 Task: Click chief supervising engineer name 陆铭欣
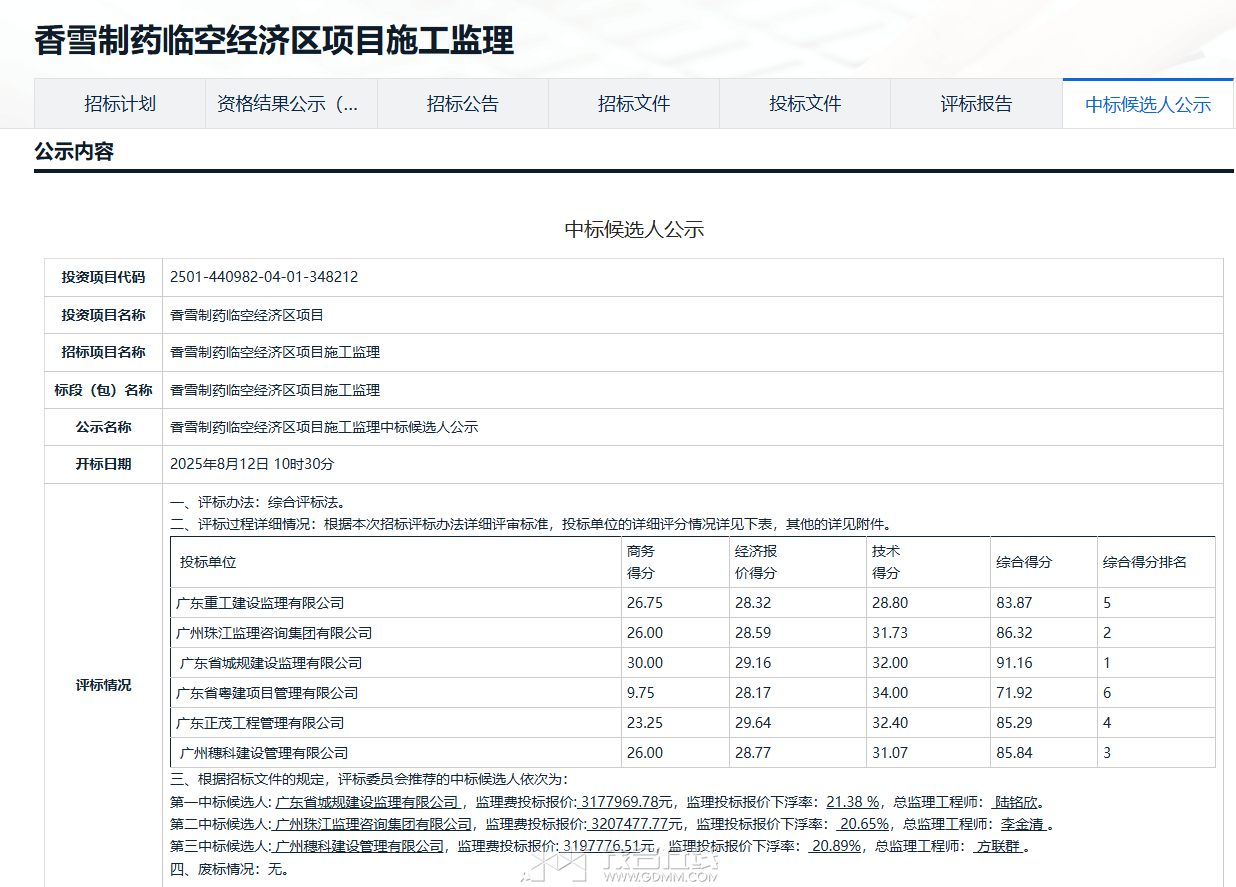coord(1016,802)
